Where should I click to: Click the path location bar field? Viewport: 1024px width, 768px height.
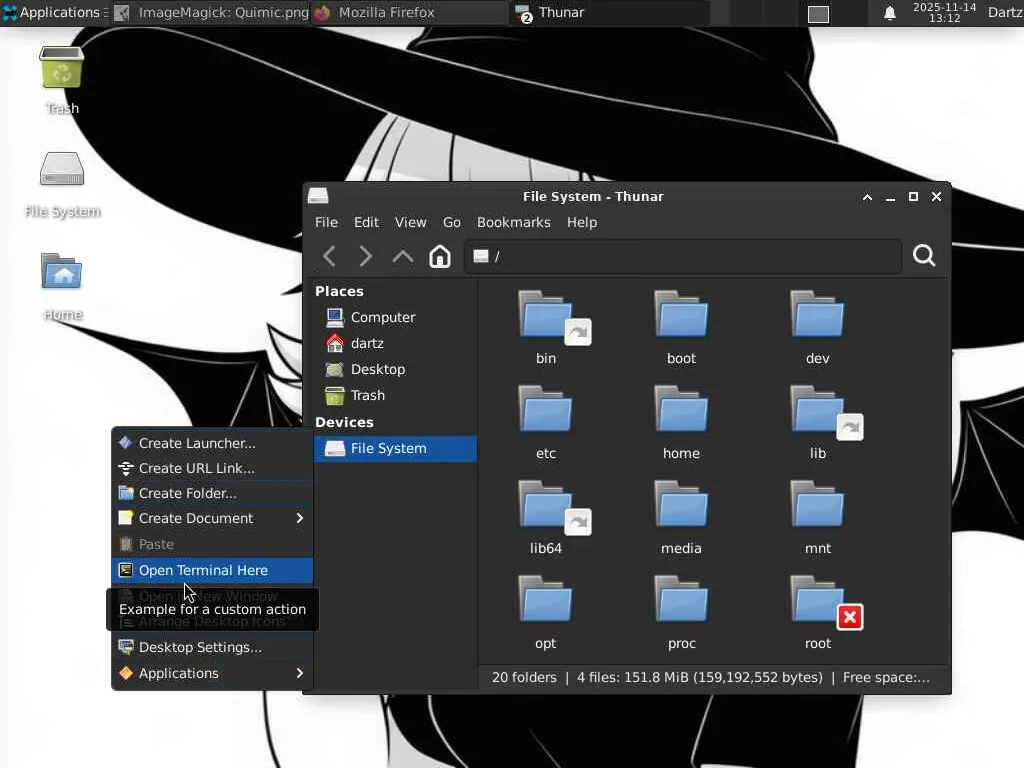(690, 256)
